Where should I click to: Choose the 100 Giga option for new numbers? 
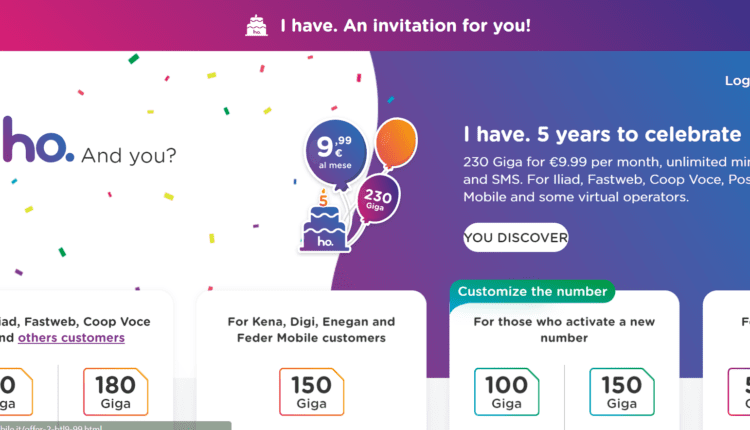pyautogui.click(x=506, y=392)
